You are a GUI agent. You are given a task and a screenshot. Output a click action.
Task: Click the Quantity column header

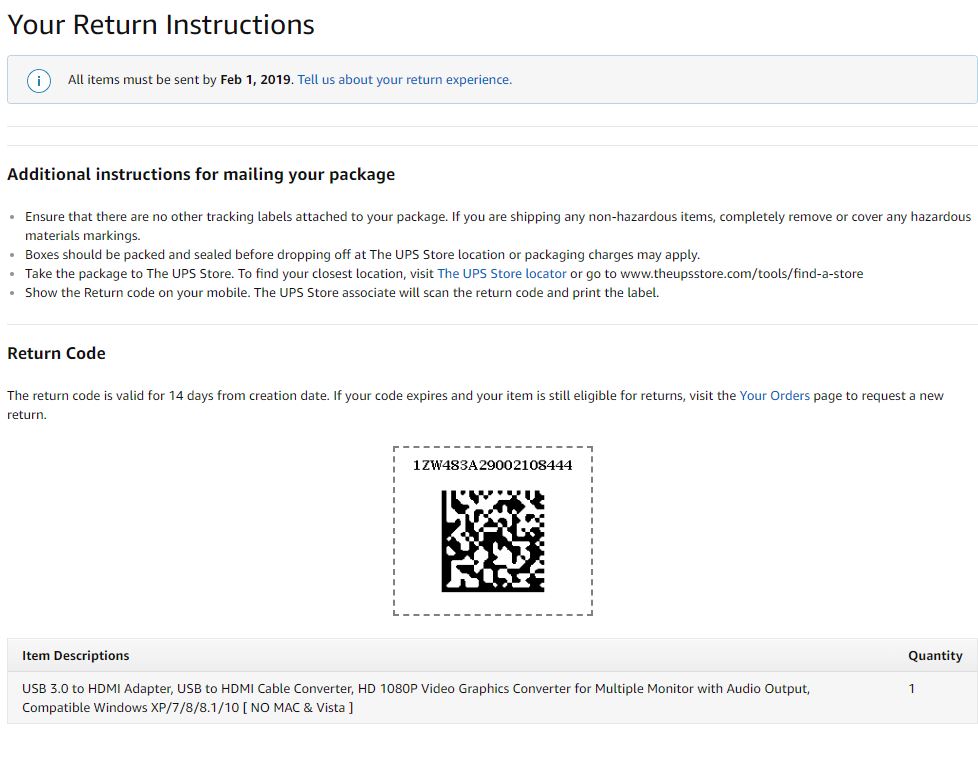[935, 655]
